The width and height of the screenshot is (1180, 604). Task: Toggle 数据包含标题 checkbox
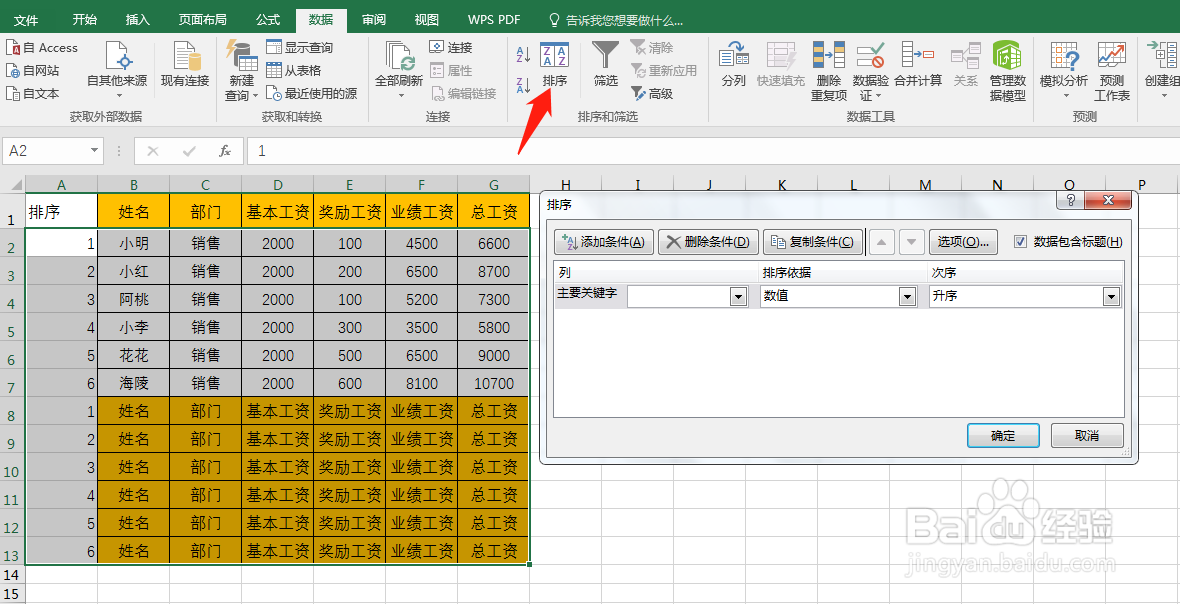point(1020,242)
